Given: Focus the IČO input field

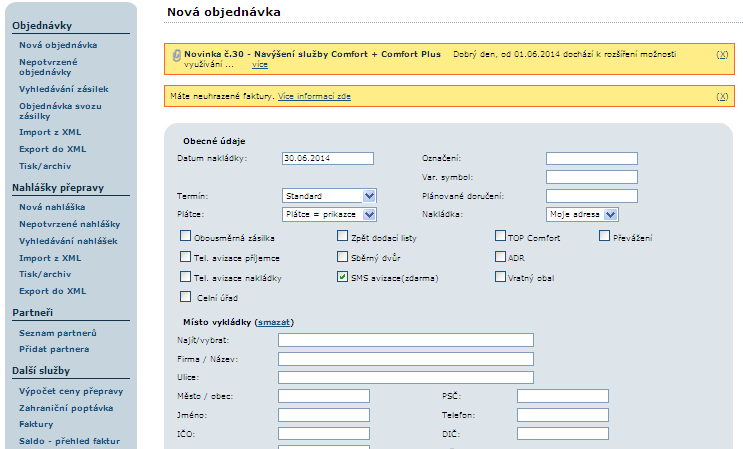Looking at the screenshot, I should [324, 433].
